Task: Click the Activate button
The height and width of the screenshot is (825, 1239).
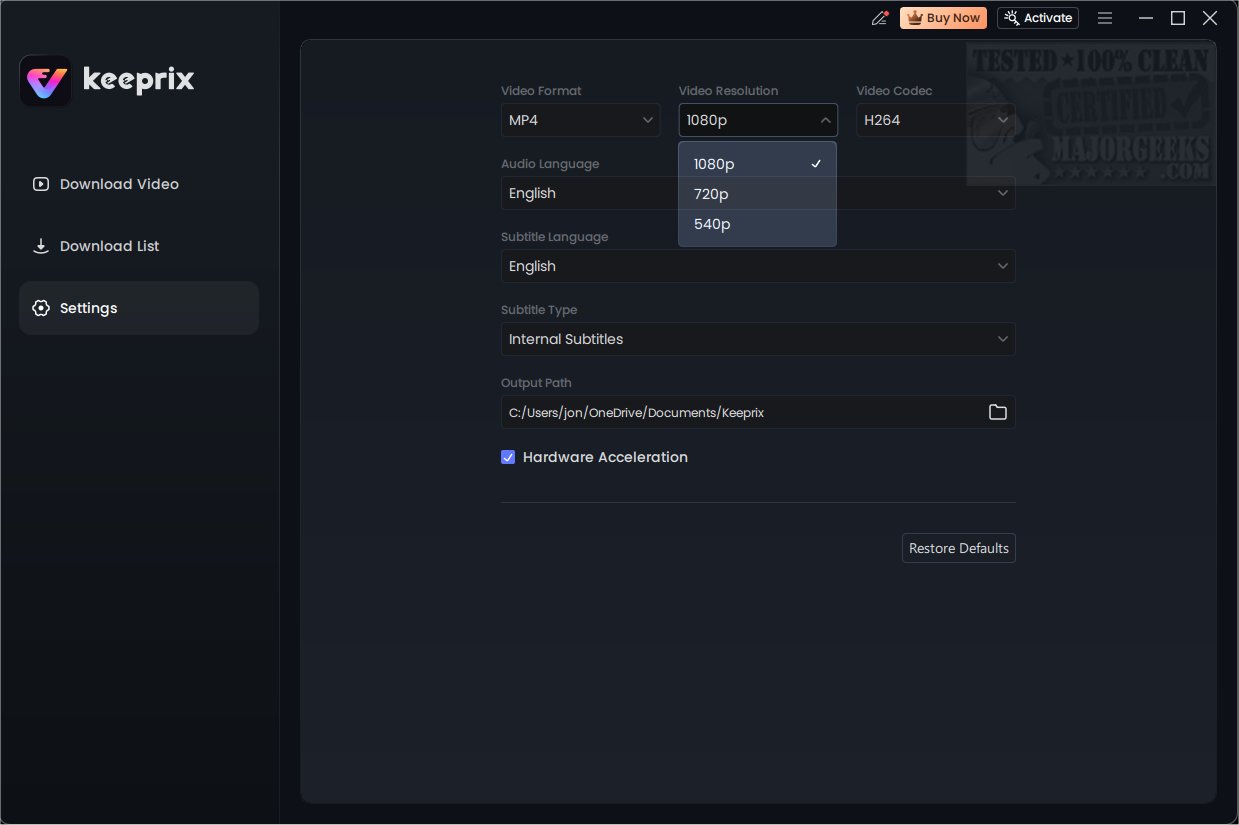Action: (x=1037, y=18)
